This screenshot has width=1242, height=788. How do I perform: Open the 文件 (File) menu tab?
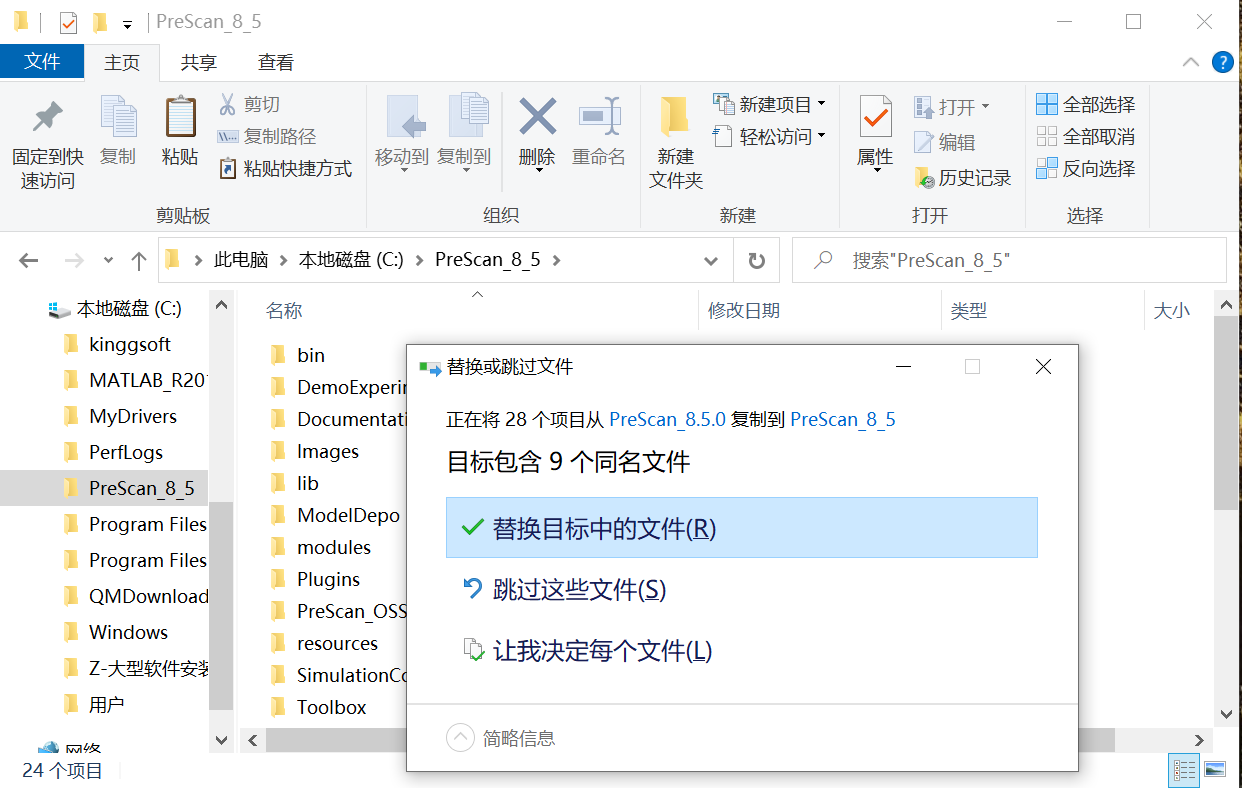pyautogui.click(x=42, y=62)
